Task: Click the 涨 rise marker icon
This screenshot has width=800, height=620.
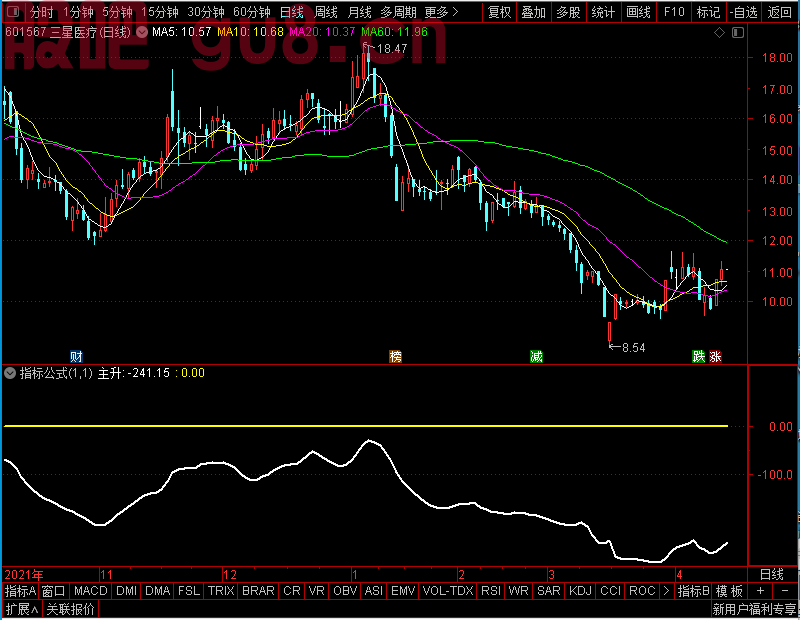Action: [x=715, y=356]
